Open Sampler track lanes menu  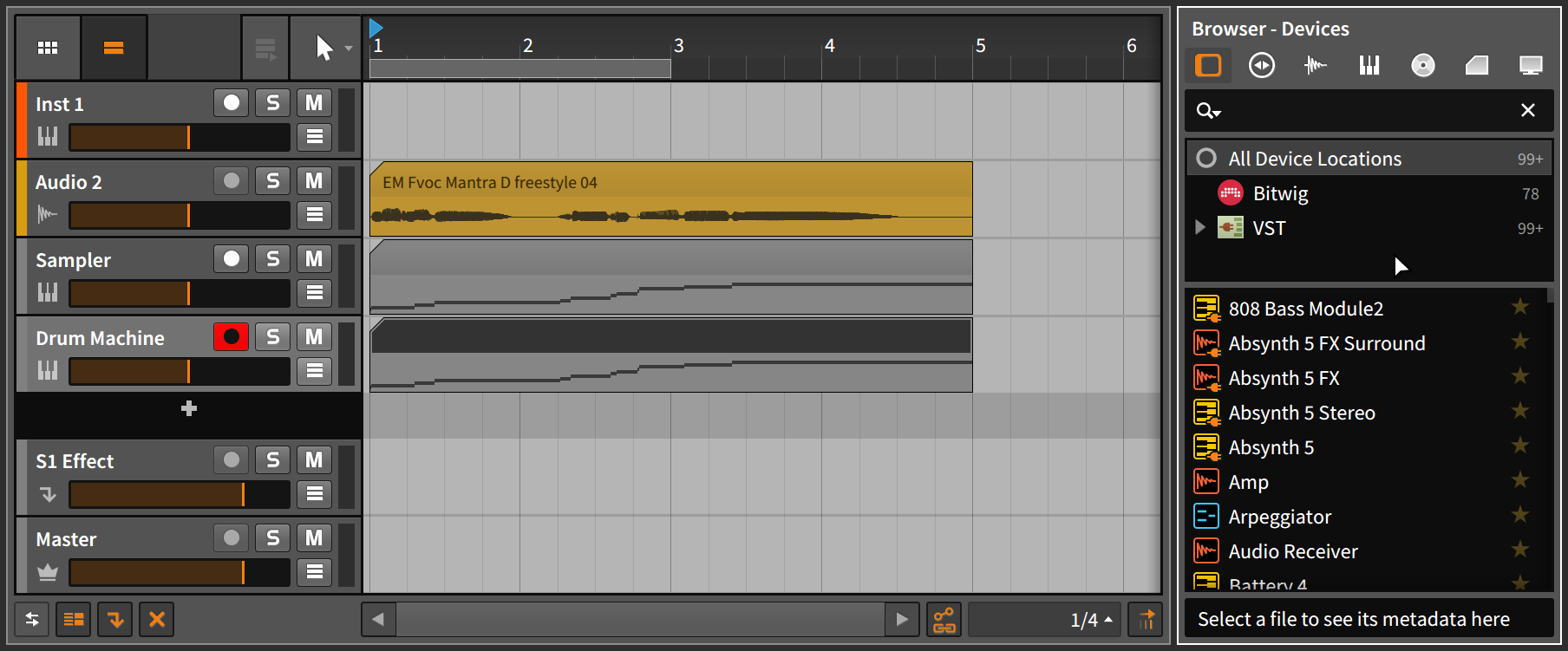[x=314, y=292]
